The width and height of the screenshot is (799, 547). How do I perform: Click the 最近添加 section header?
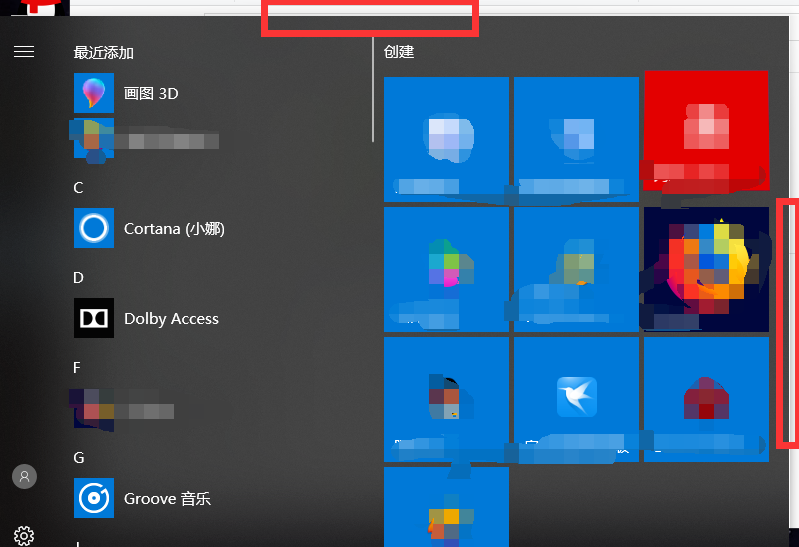pyautogui.click(x=103, y=53)
